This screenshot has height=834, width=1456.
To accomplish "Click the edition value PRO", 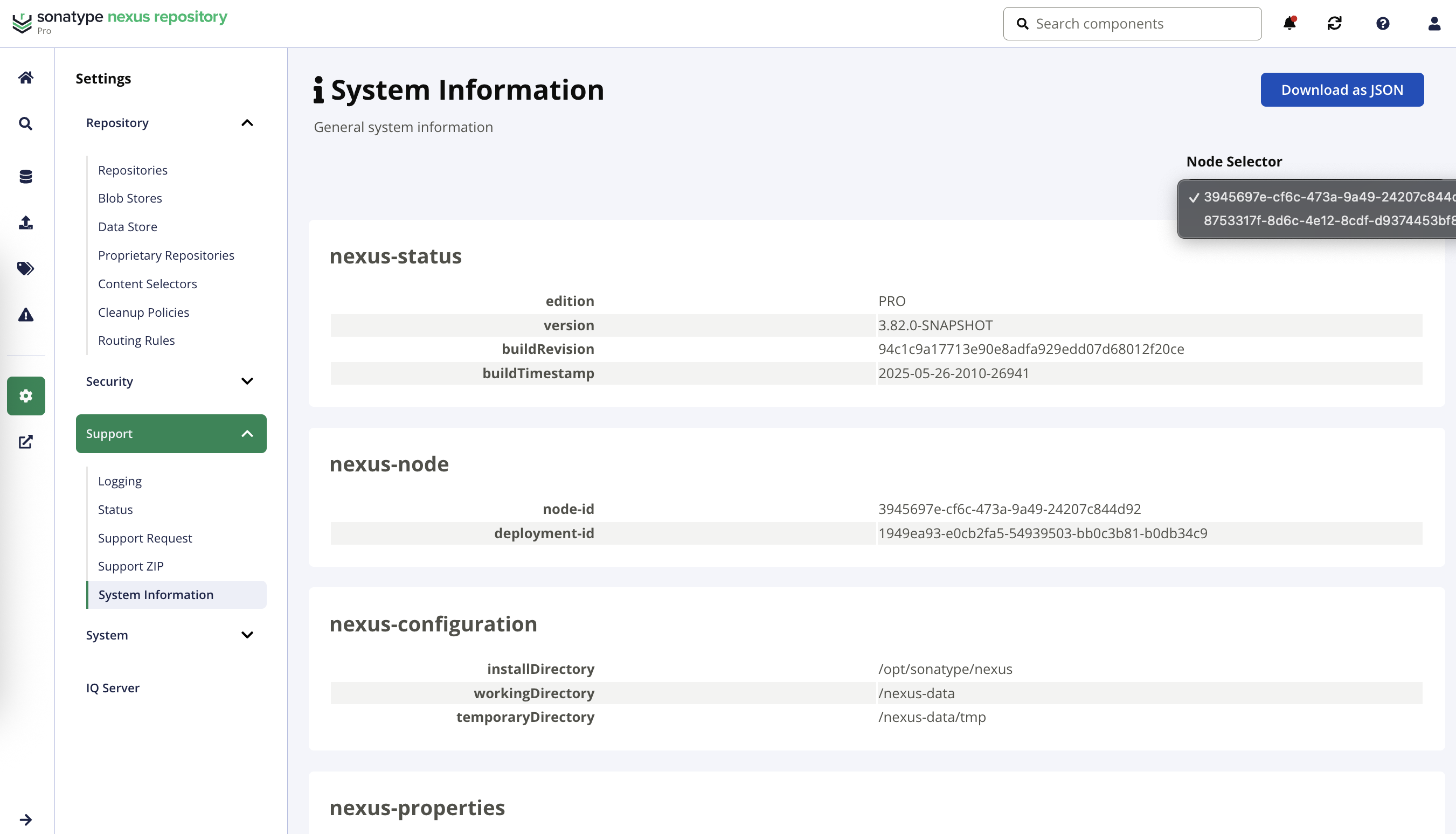I will (x=892, y=301).
